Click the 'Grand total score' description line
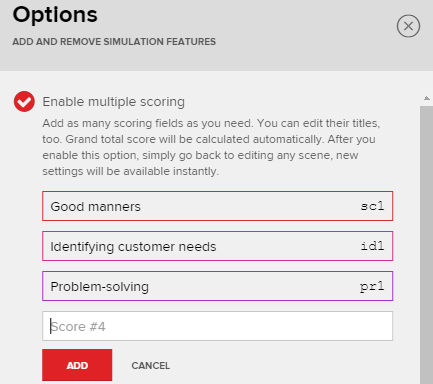 [209, 139]
